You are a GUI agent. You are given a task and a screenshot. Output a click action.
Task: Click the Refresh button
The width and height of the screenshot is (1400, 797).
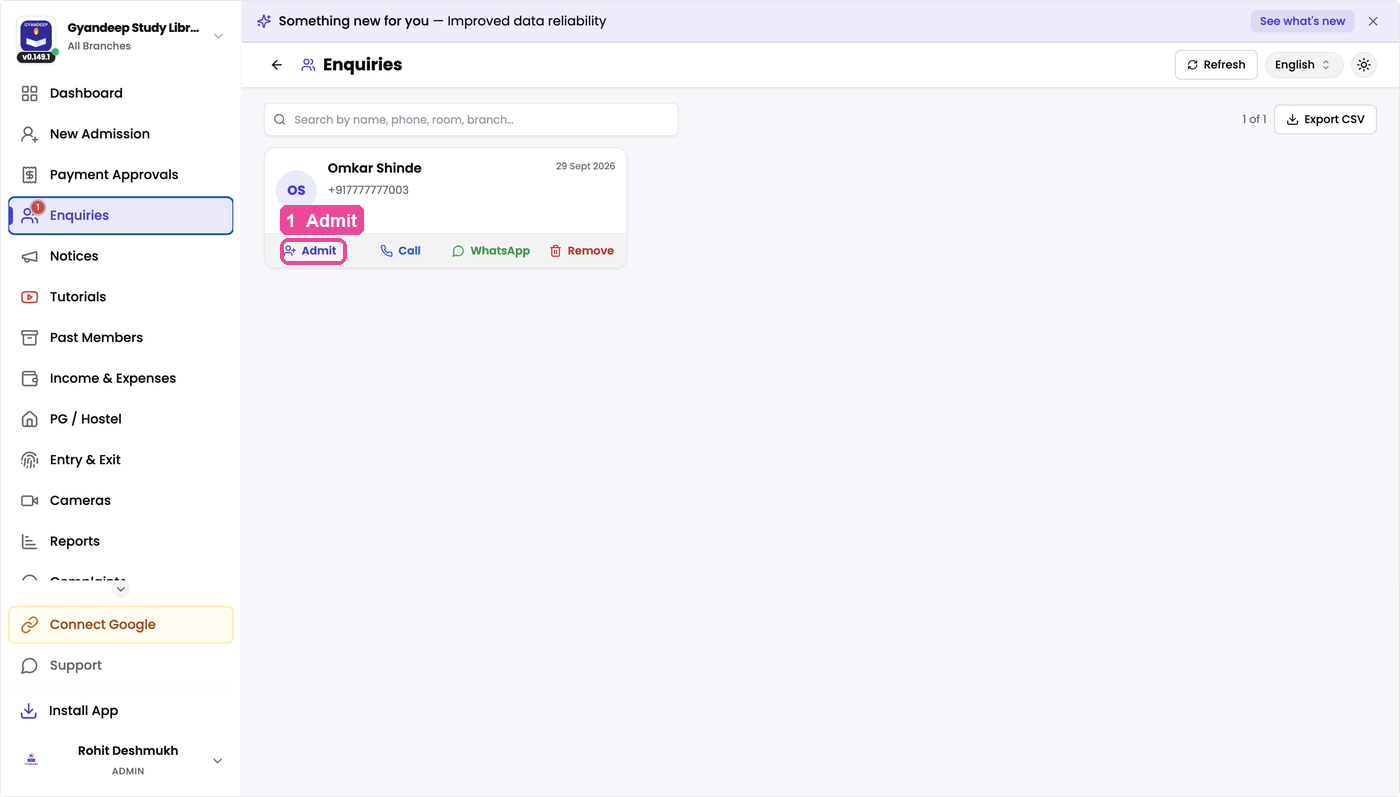click(1216, 65)
